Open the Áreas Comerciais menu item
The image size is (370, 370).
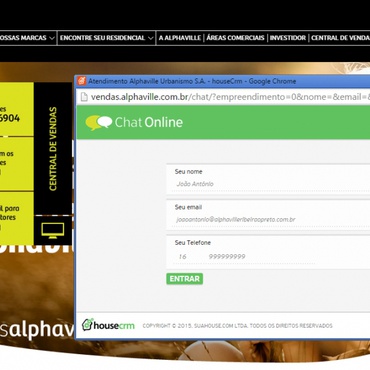pos(235,38)
